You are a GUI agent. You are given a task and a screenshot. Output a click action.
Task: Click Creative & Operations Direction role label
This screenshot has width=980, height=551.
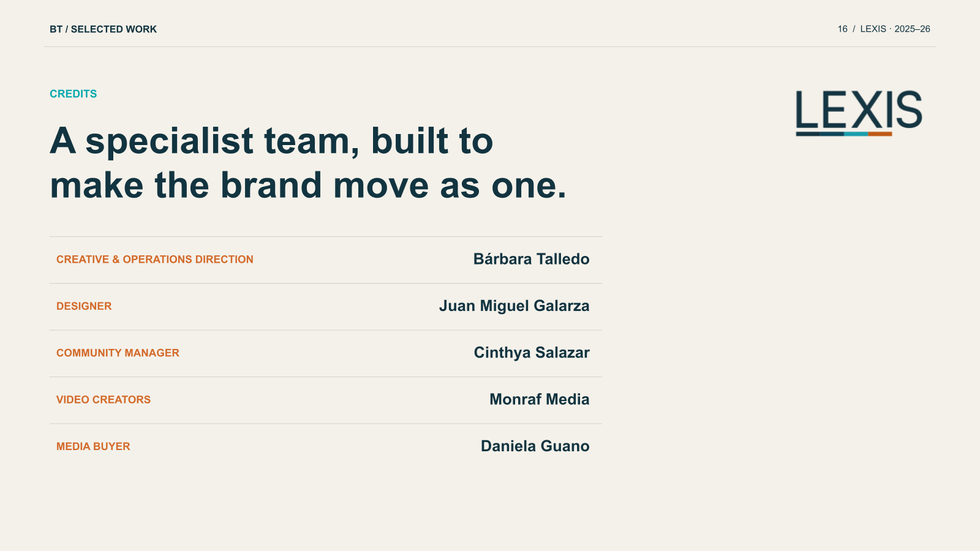155,259
